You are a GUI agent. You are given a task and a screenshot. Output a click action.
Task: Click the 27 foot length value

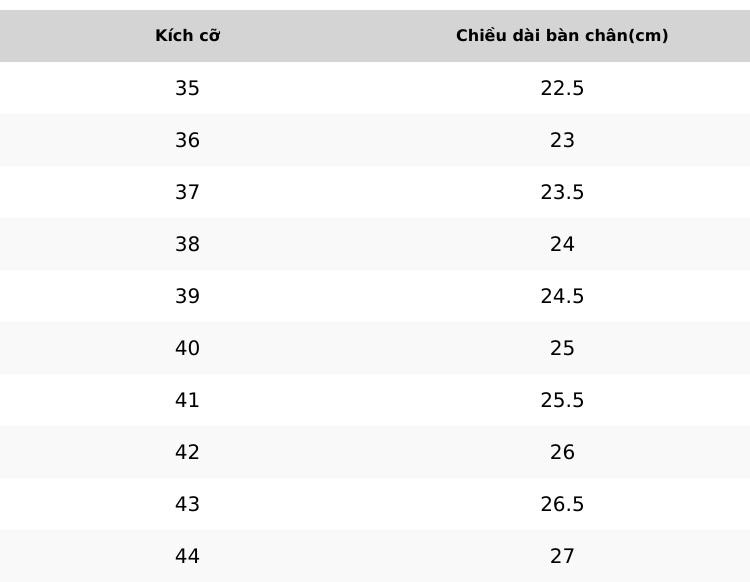tap(562, 556)
